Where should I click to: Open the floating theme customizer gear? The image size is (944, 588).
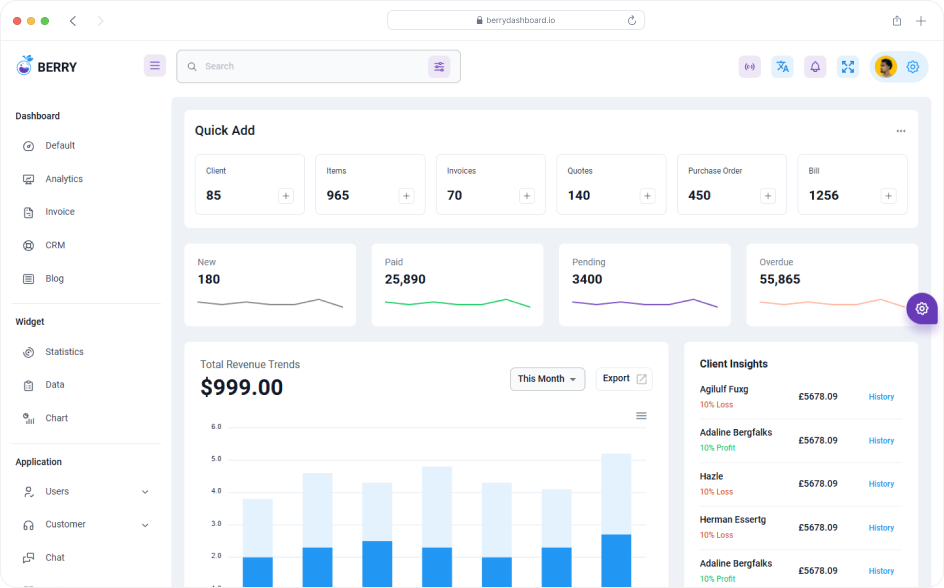pyautogui.click(x=921, y=308)
